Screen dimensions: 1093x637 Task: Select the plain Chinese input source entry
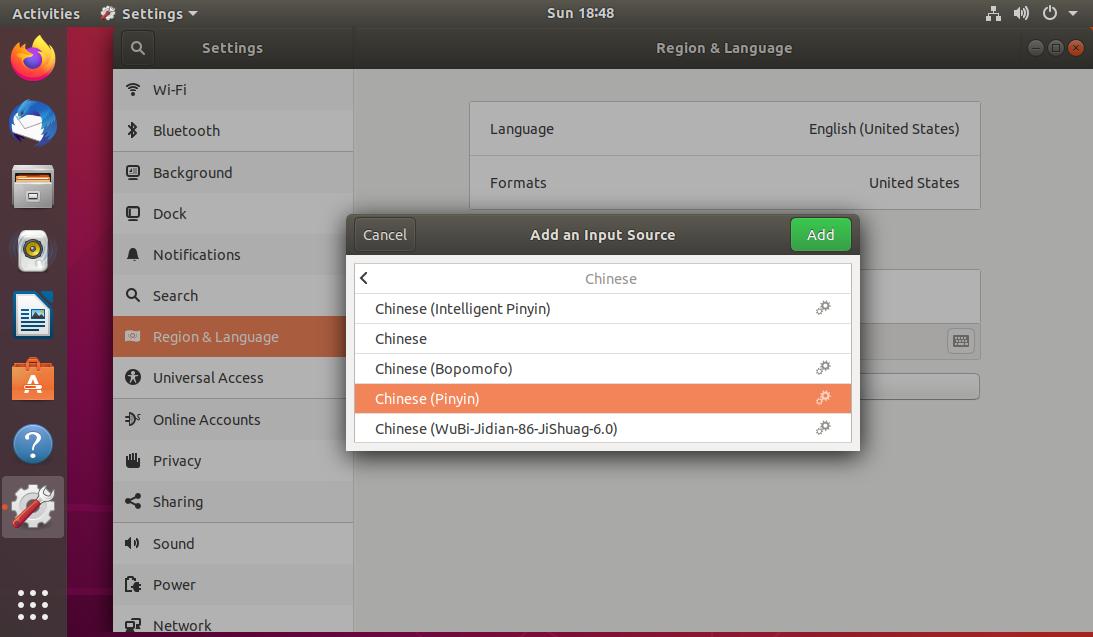401,338
